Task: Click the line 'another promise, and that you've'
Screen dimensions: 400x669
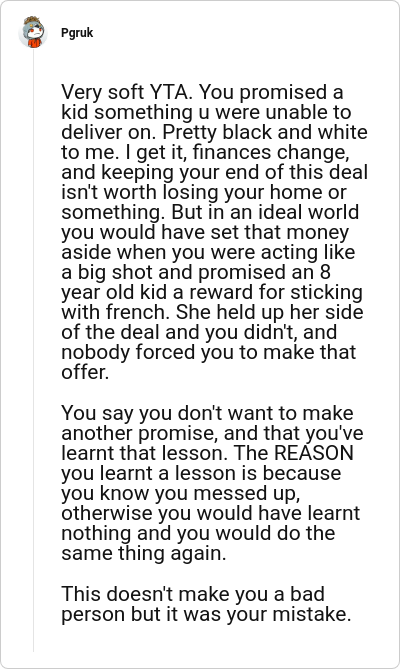Action: pyautogui.click(x=212, y=433)
